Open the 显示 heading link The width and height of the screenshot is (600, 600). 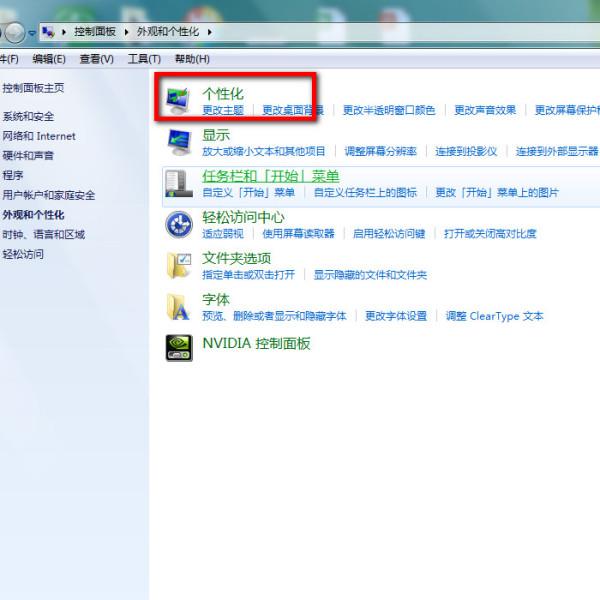point(216,135)
